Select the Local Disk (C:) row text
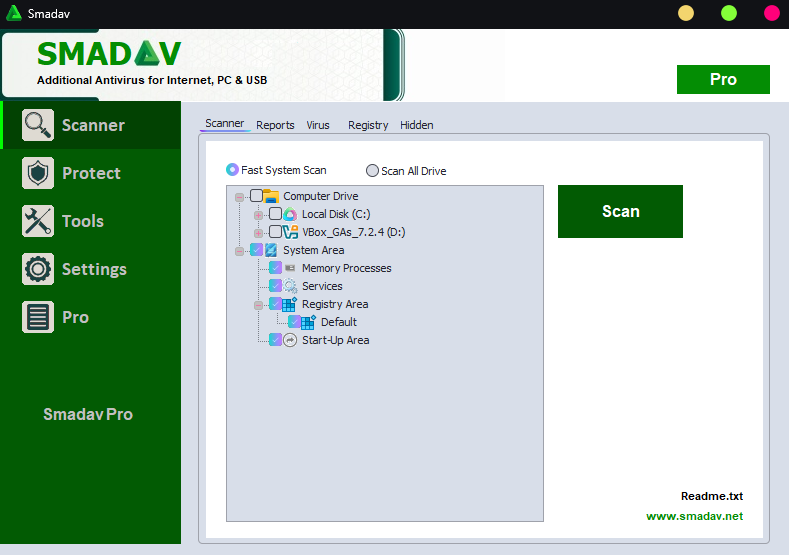Image resolution: width=789 pixels, height=555 pixels. 336,214
